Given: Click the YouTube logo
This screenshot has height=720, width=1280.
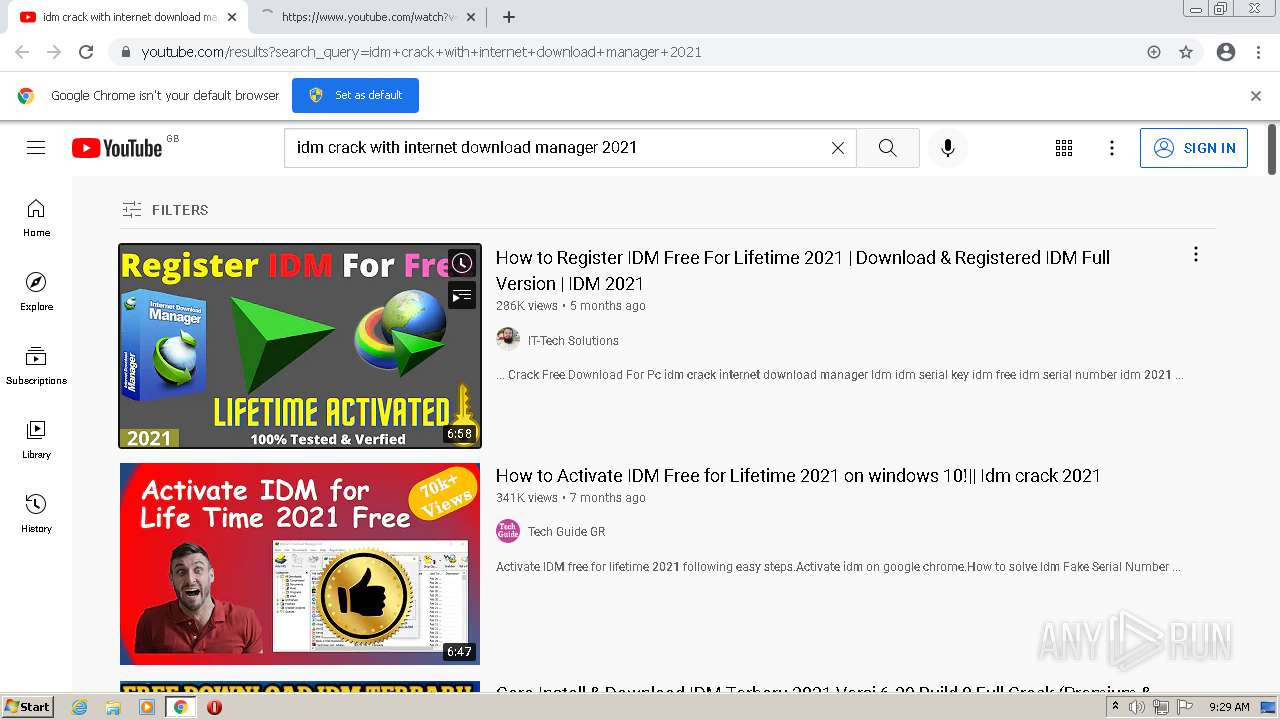Looking at the screenshot, I should click(117, 148).
